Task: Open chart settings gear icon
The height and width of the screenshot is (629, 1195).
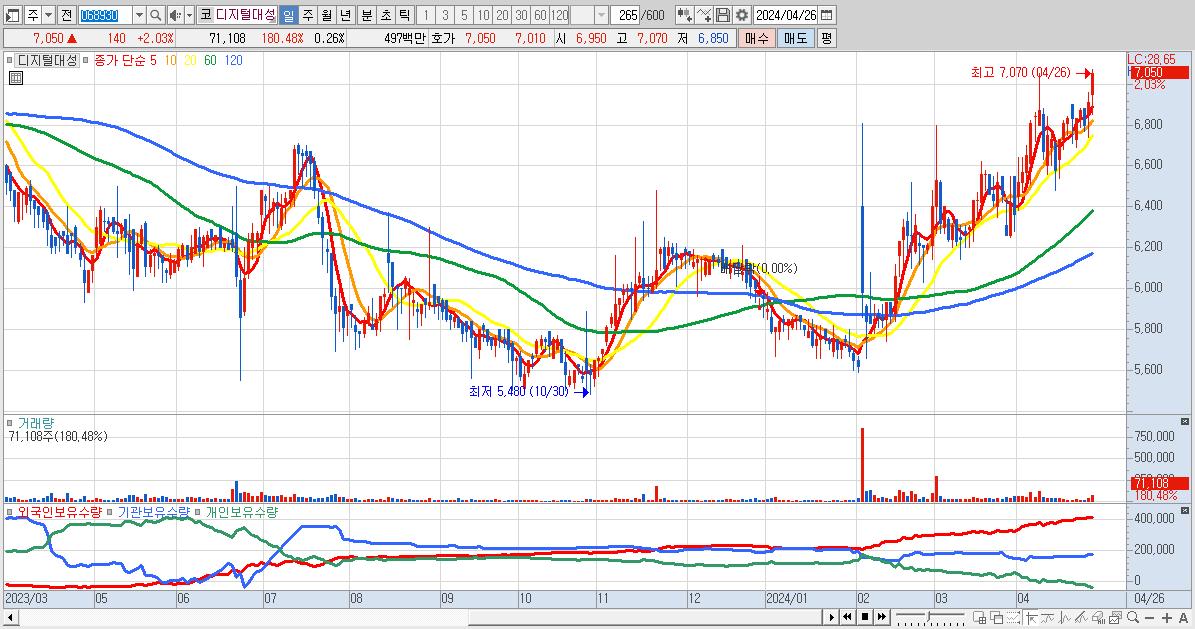Action: coord(742,15)
